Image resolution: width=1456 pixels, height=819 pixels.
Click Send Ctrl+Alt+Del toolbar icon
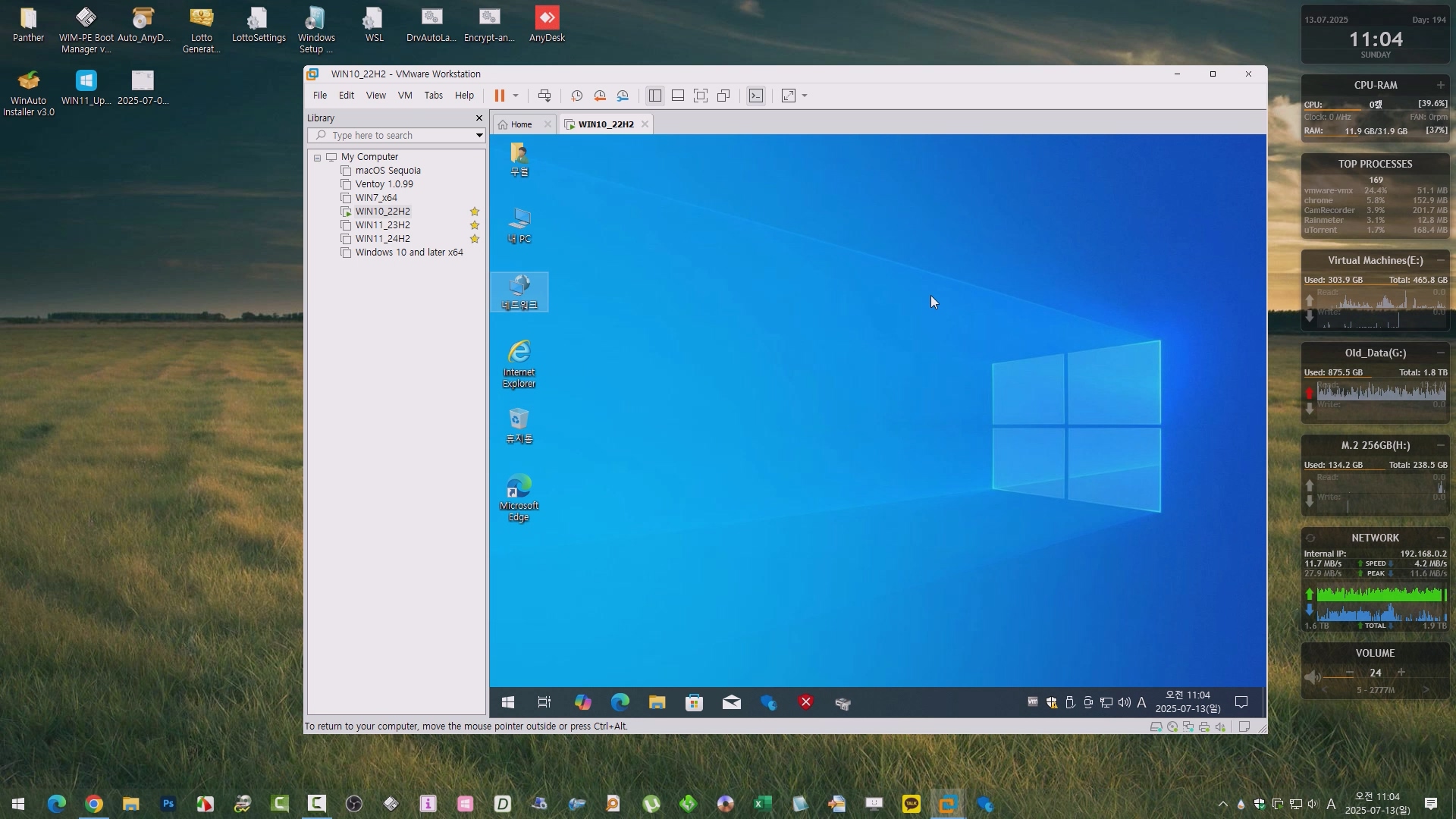pyautogui.click(x=544, y=96)
